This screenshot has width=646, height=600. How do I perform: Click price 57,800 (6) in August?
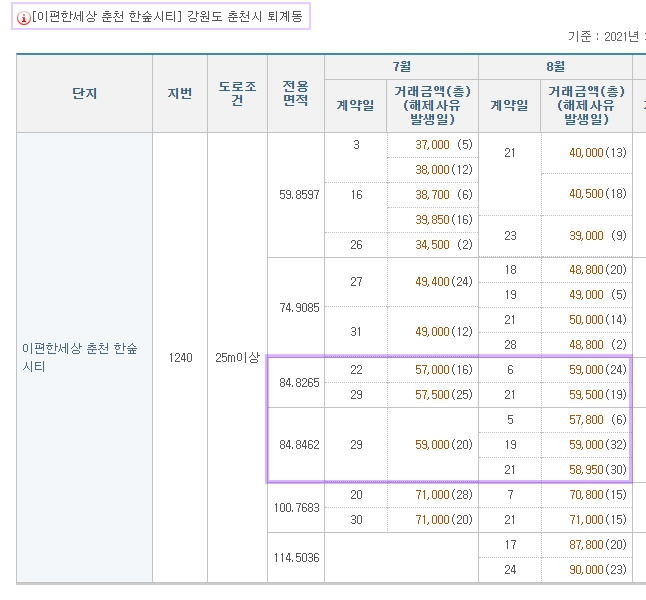click(x=598, y=420)
